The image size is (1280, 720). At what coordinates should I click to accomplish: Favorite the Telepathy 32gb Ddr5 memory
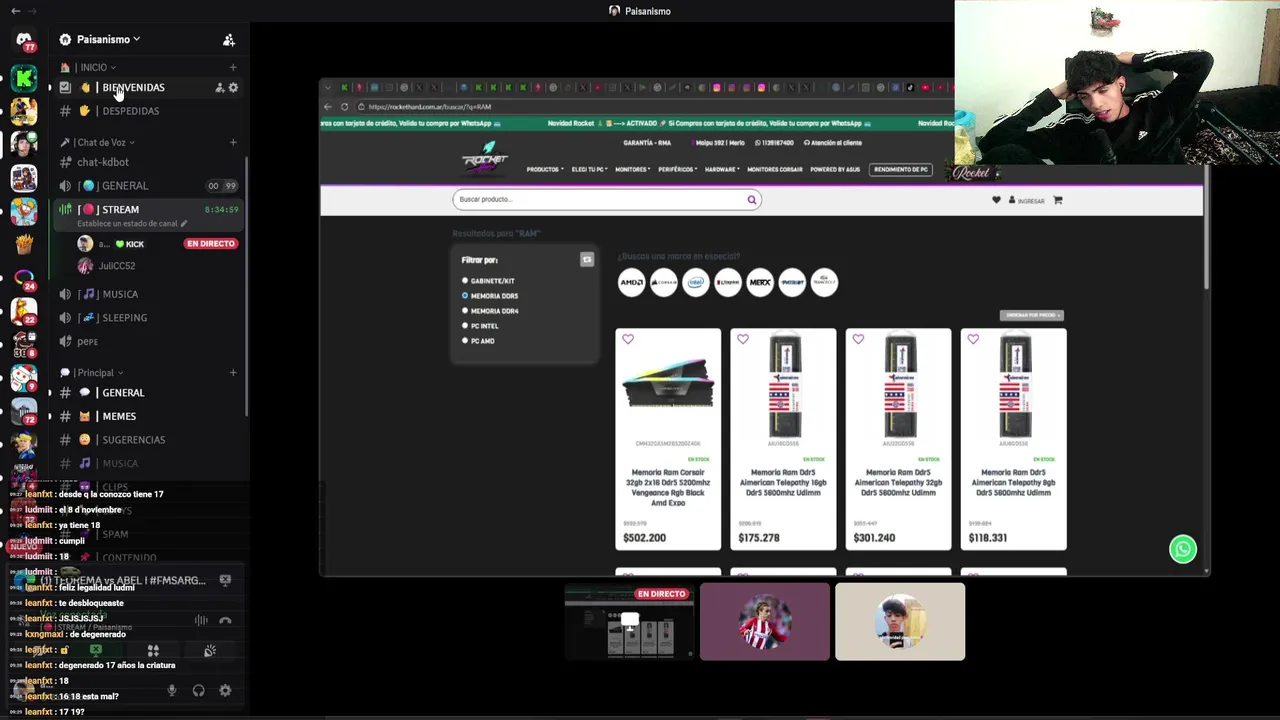(858, 339)
